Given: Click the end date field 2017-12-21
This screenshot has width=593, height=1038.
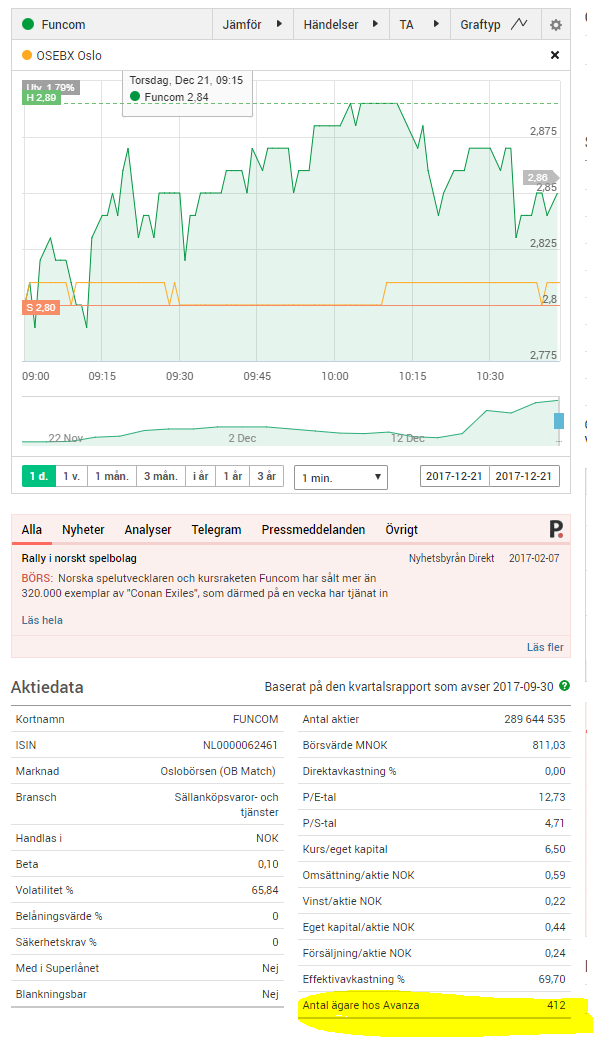Looking at the screenshot, I should tap(525, 476).
